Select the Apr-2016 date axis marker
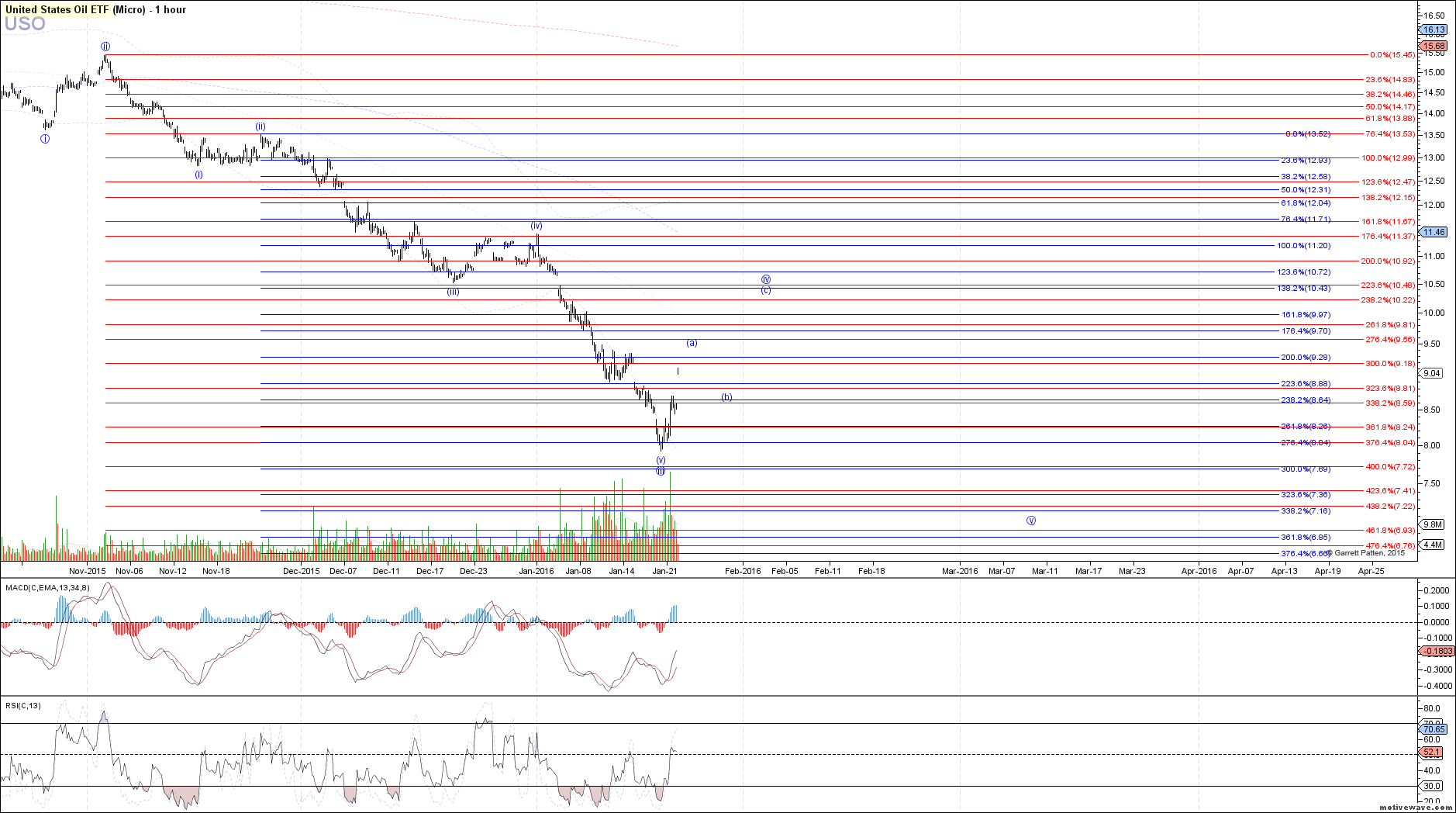Image resolution: width=1456 pixels, height=813 pixels. pos(1199,571)
